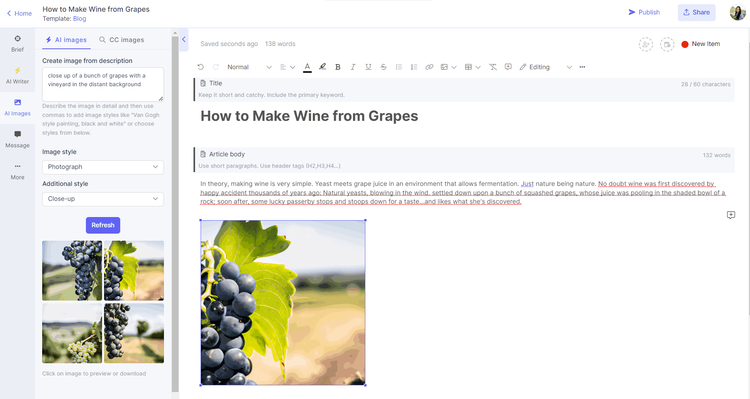The width and height of the screenshot is (750, 399).
Task: Switch to the CC images tab
Action: [x=121, y=40]
